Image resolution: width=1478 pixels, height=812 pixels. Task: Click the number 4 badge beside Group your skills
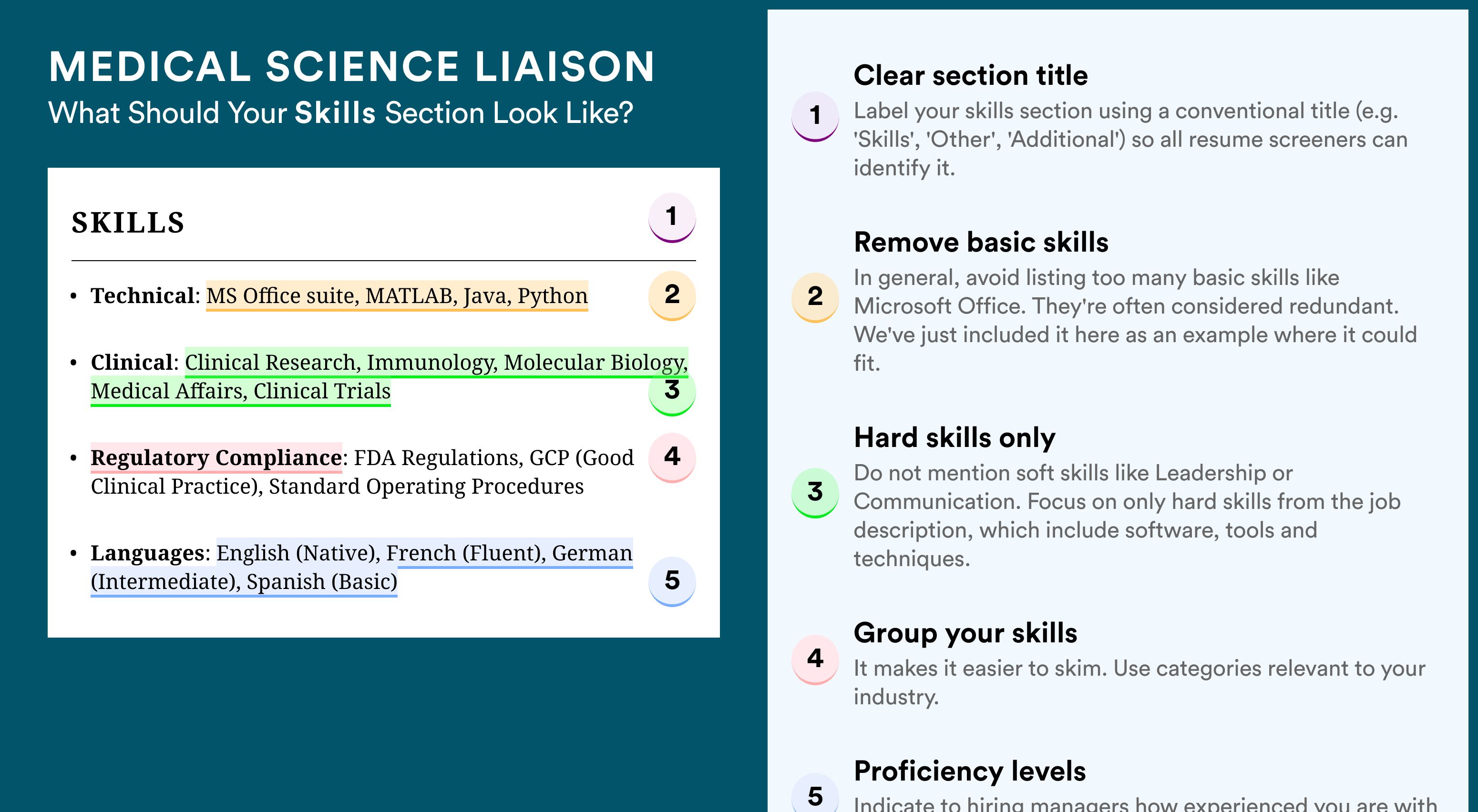[x=815, y=658]
